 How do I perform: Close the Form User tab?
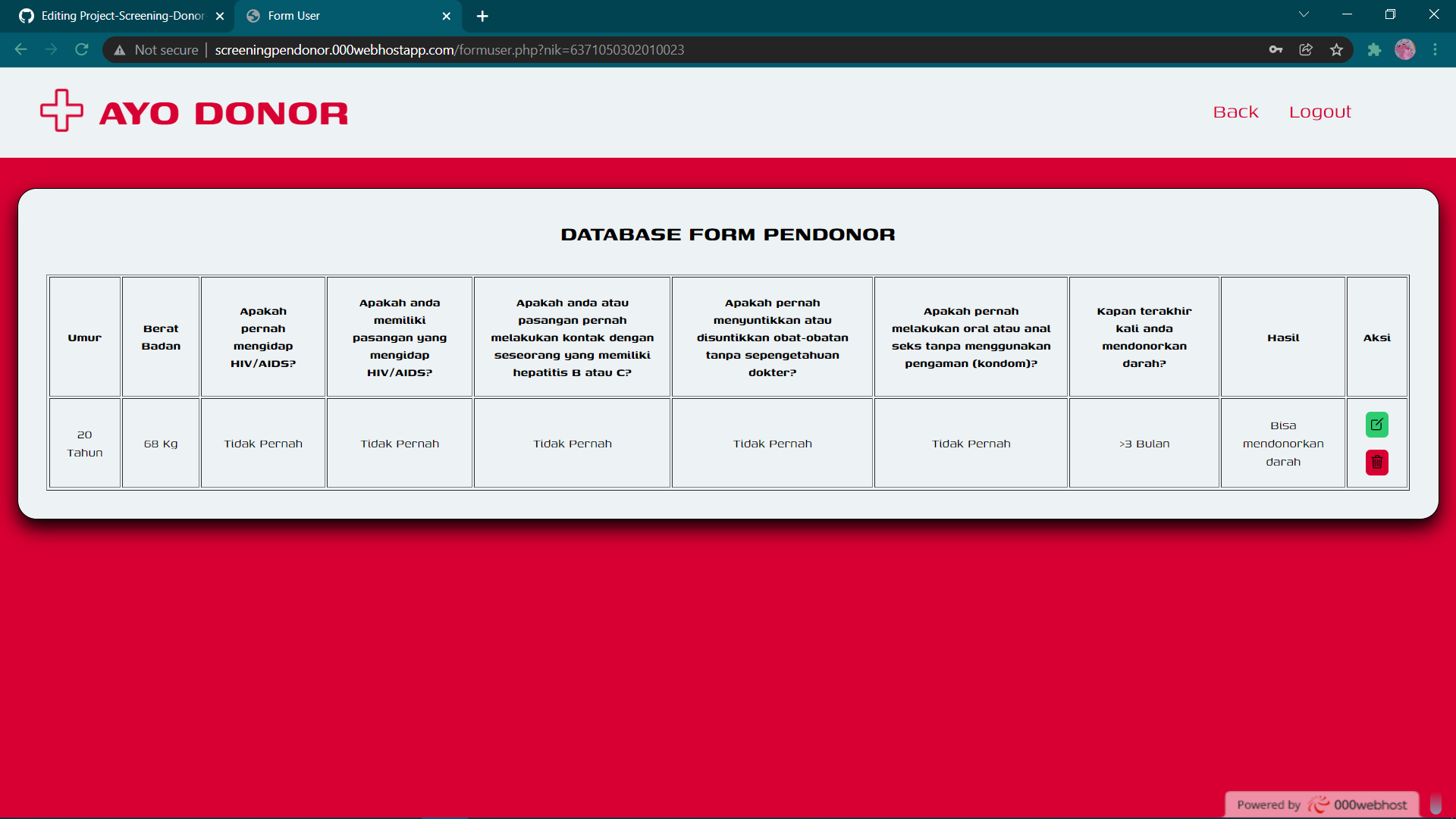coord(446,16)
